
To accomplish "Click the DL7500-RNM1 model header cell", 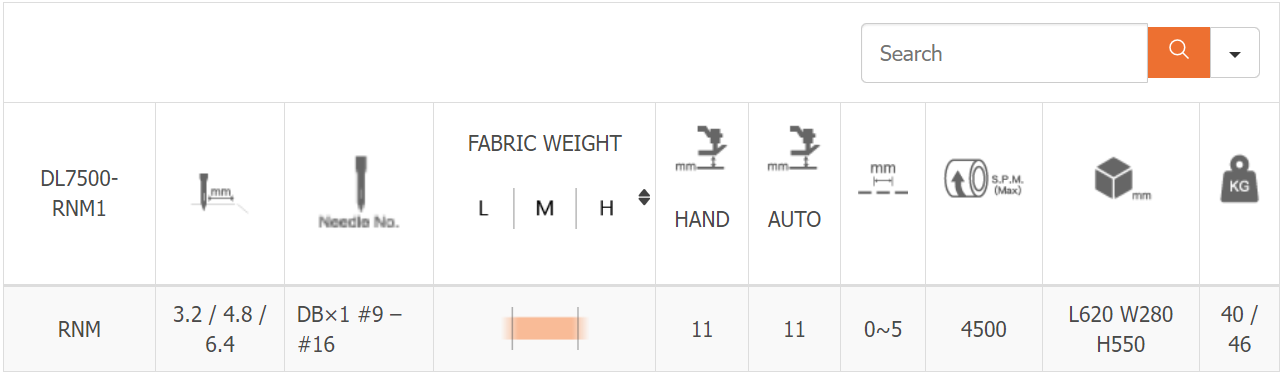I will 79,193.
